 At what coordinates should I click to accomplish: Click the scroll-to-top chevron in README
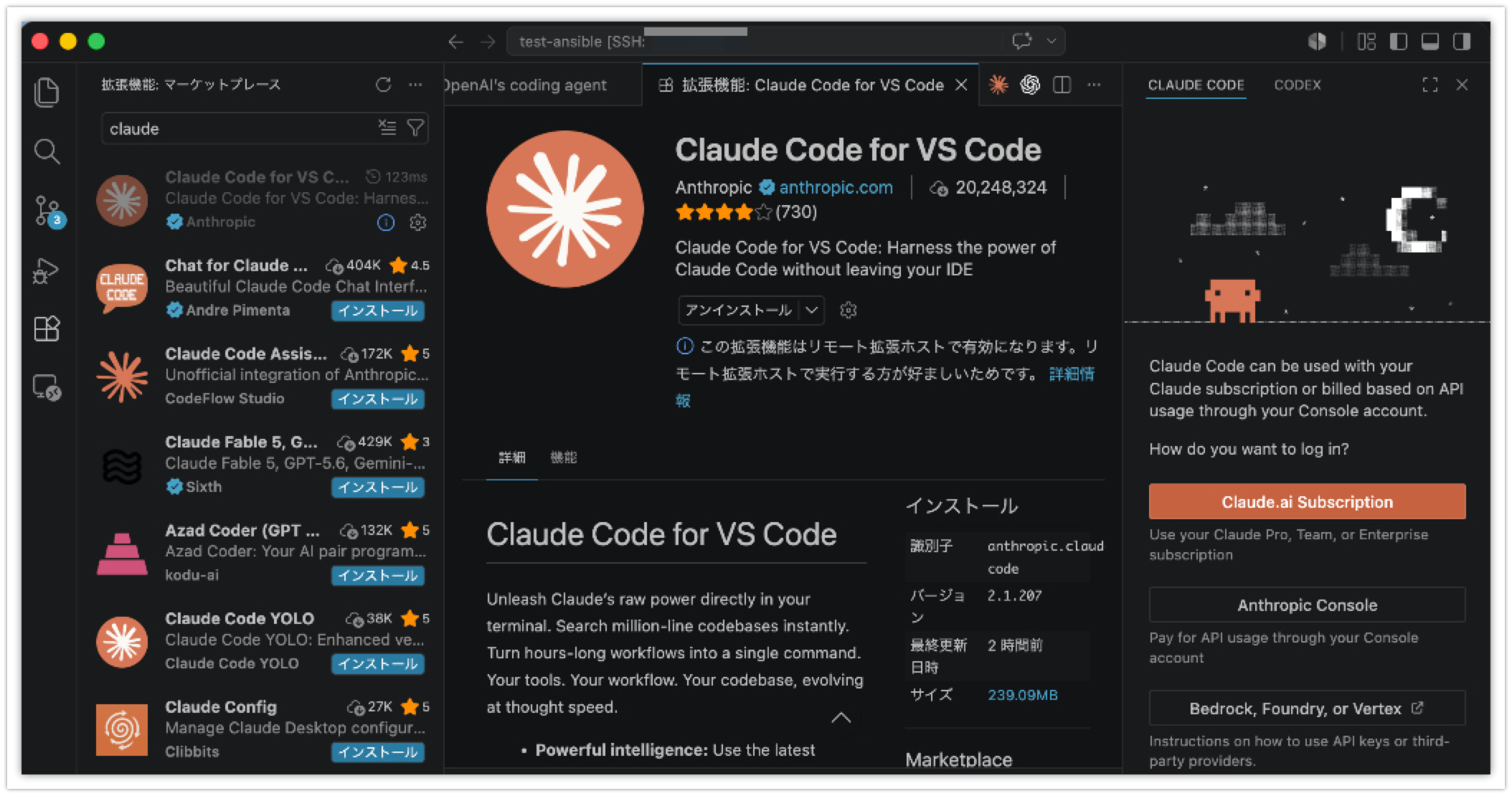pos(841,717)
